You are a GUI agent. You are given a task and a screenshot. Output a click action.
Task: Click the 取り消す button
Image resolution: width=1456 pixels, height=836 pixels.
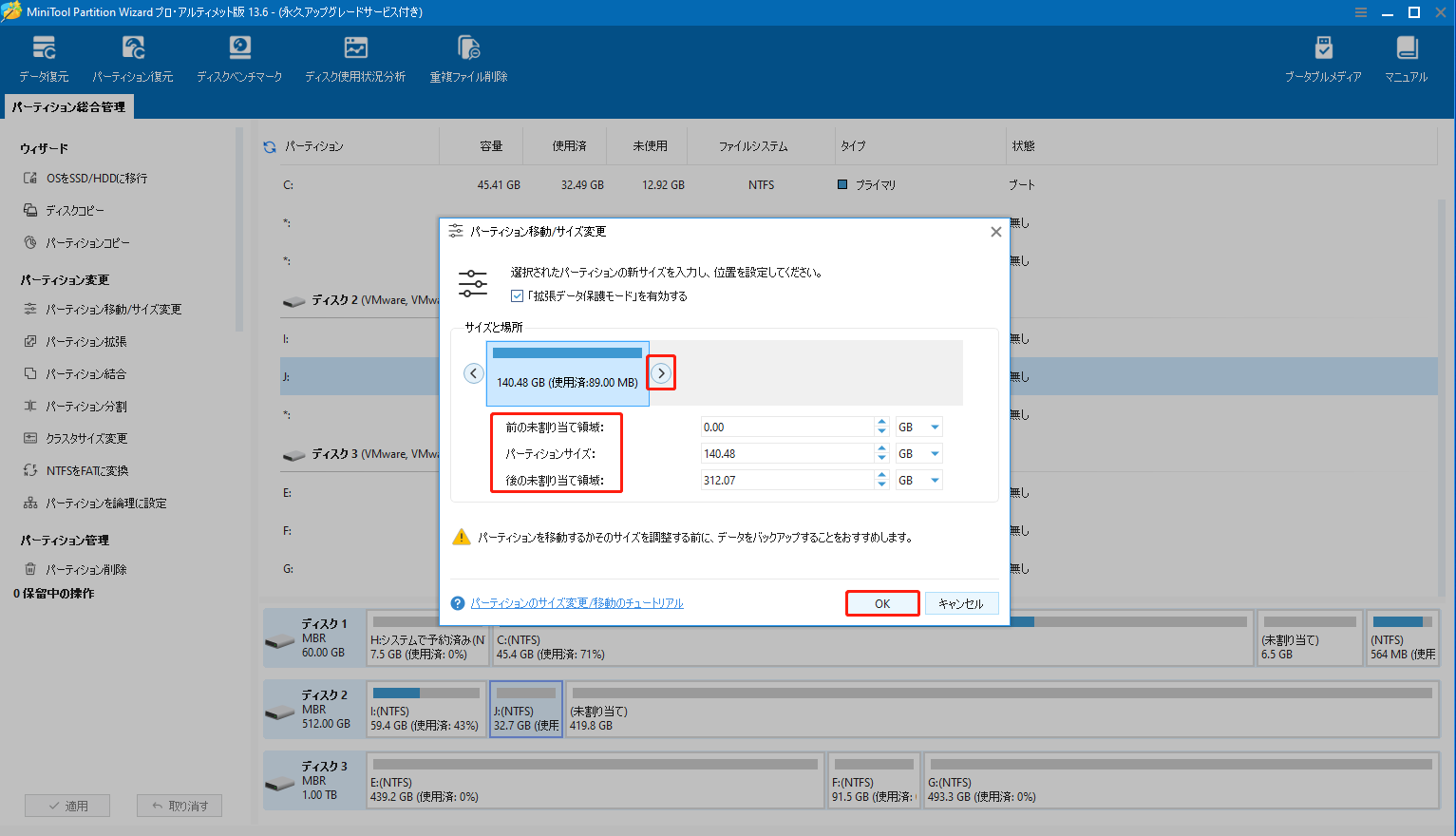point(180,806)
